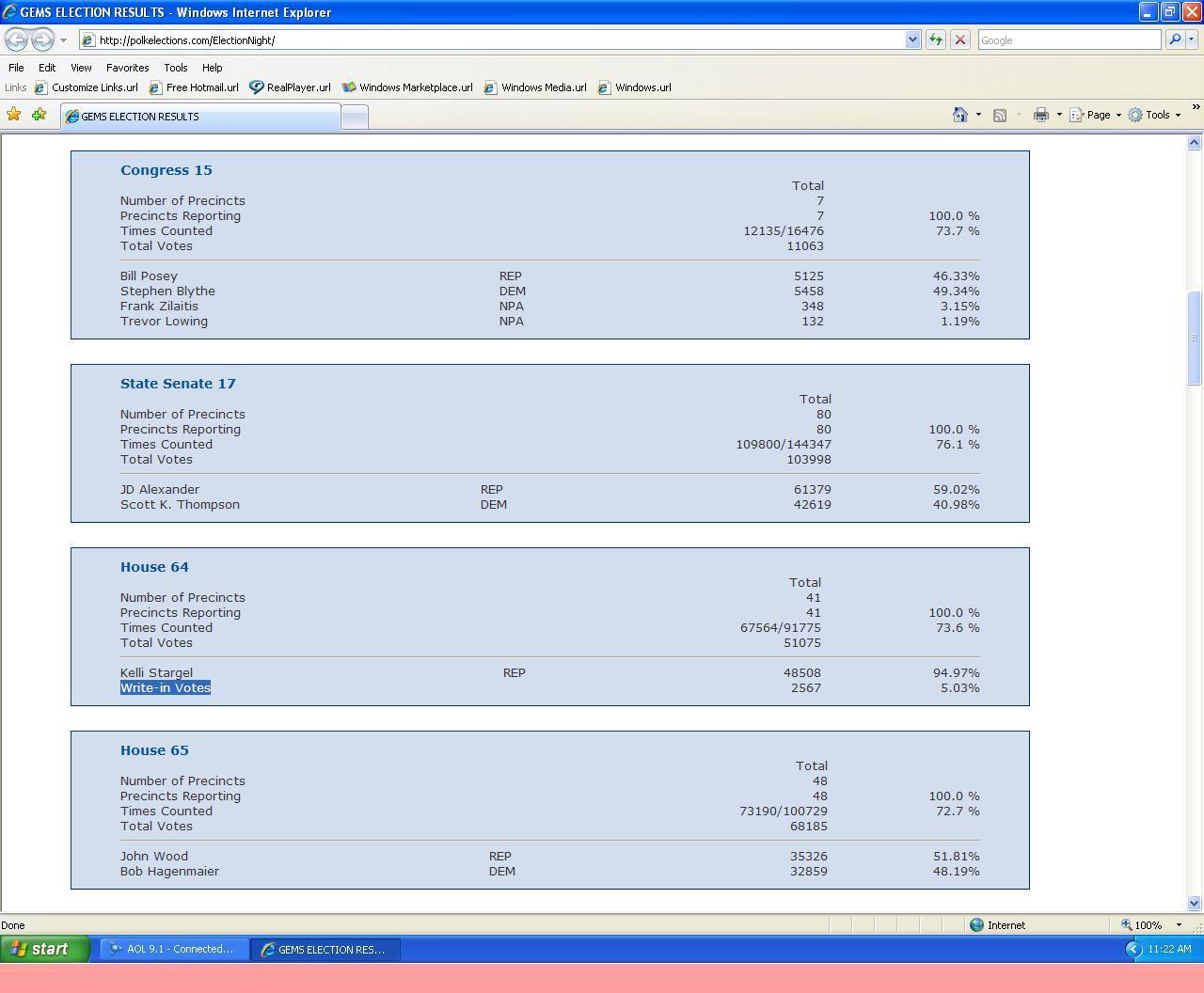Click the Zoom level 100% button
1204x993 pixels.
[1142, 925]
